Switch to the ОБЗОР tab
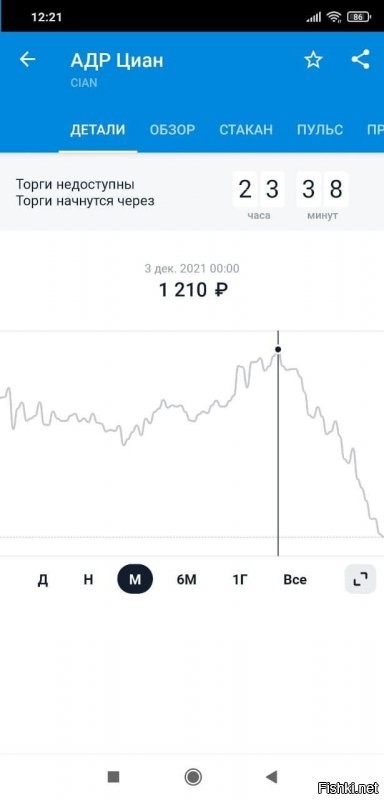The image size is (384, 800). point(172,130)
